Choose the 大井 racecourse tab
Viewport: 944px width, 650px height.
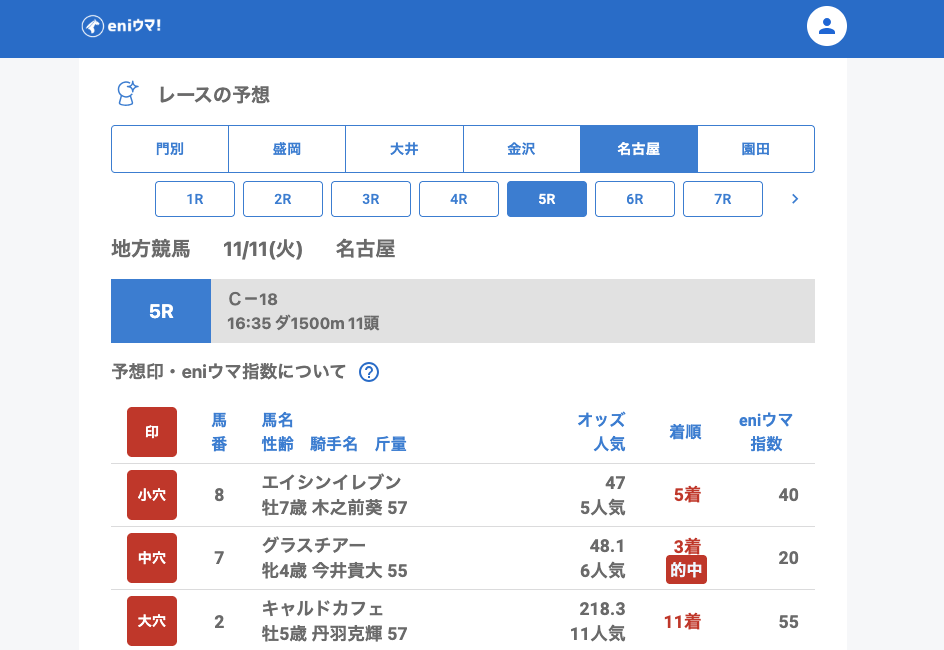click(x=404, y=149)
